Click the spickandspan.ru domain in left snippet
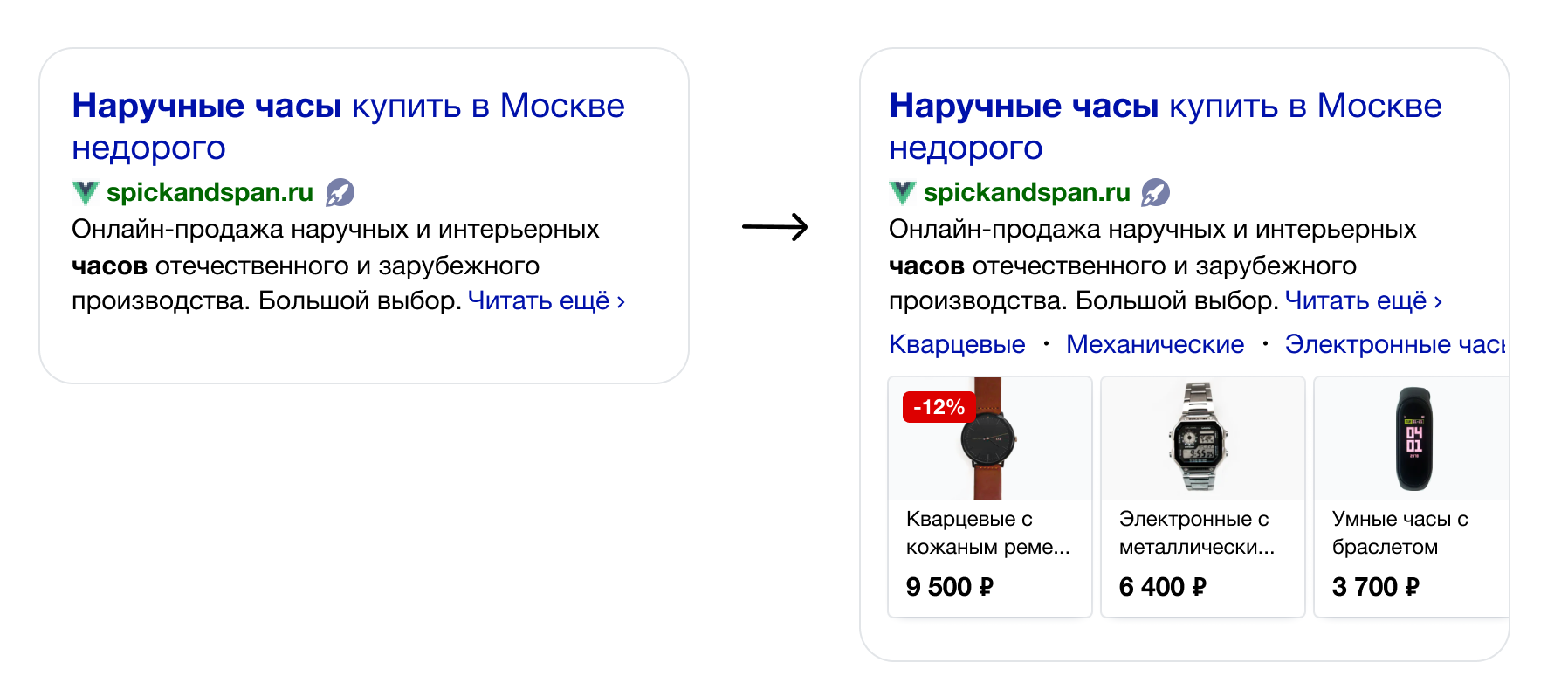Image resolution: width=1568 pixels, height=697 pixels. (x=210, y=191)
